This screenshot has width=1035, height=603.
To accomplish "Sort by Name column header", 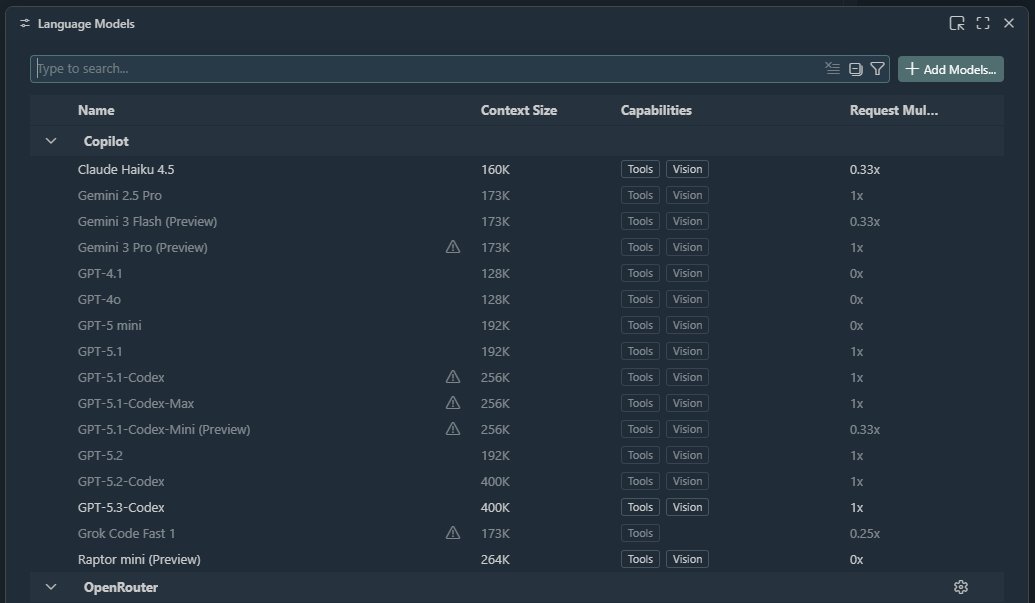I will tap(96, 110).
